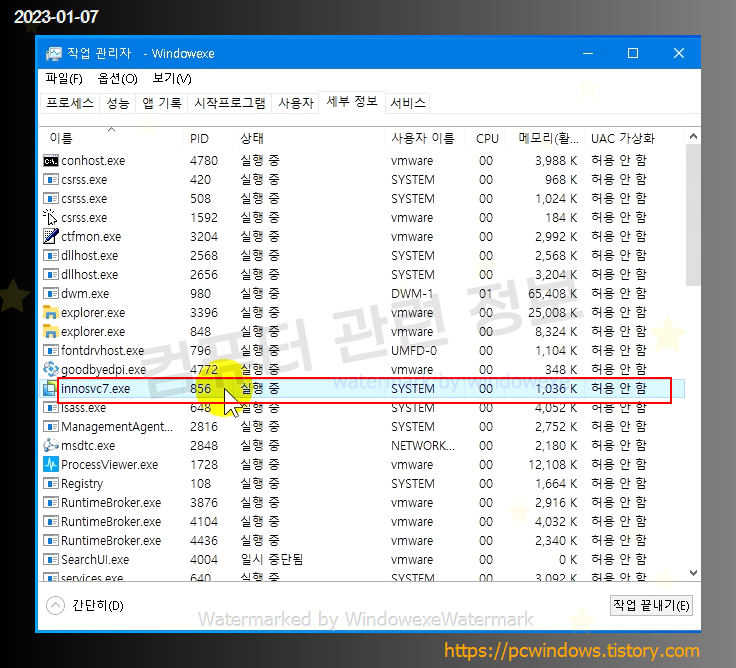Click user name DWM-1
736x668 pixels.
point(412,294)
